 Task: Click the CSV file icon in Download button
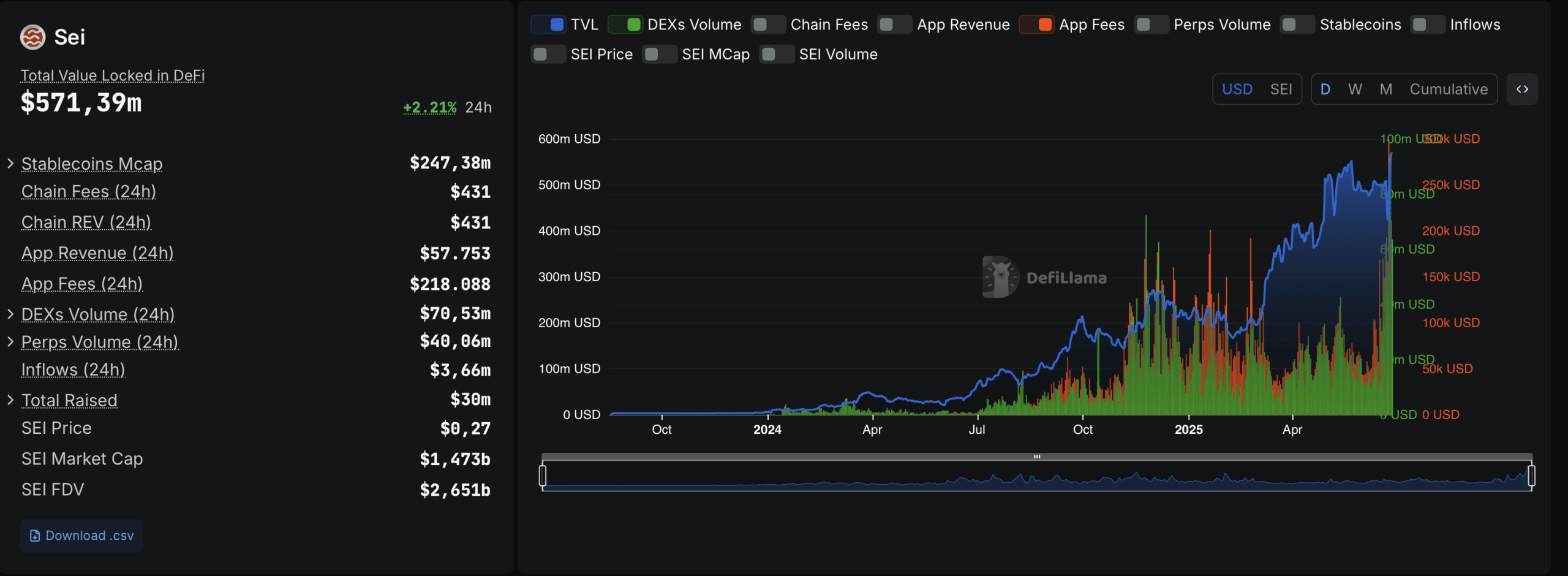[x=35, y=536]
